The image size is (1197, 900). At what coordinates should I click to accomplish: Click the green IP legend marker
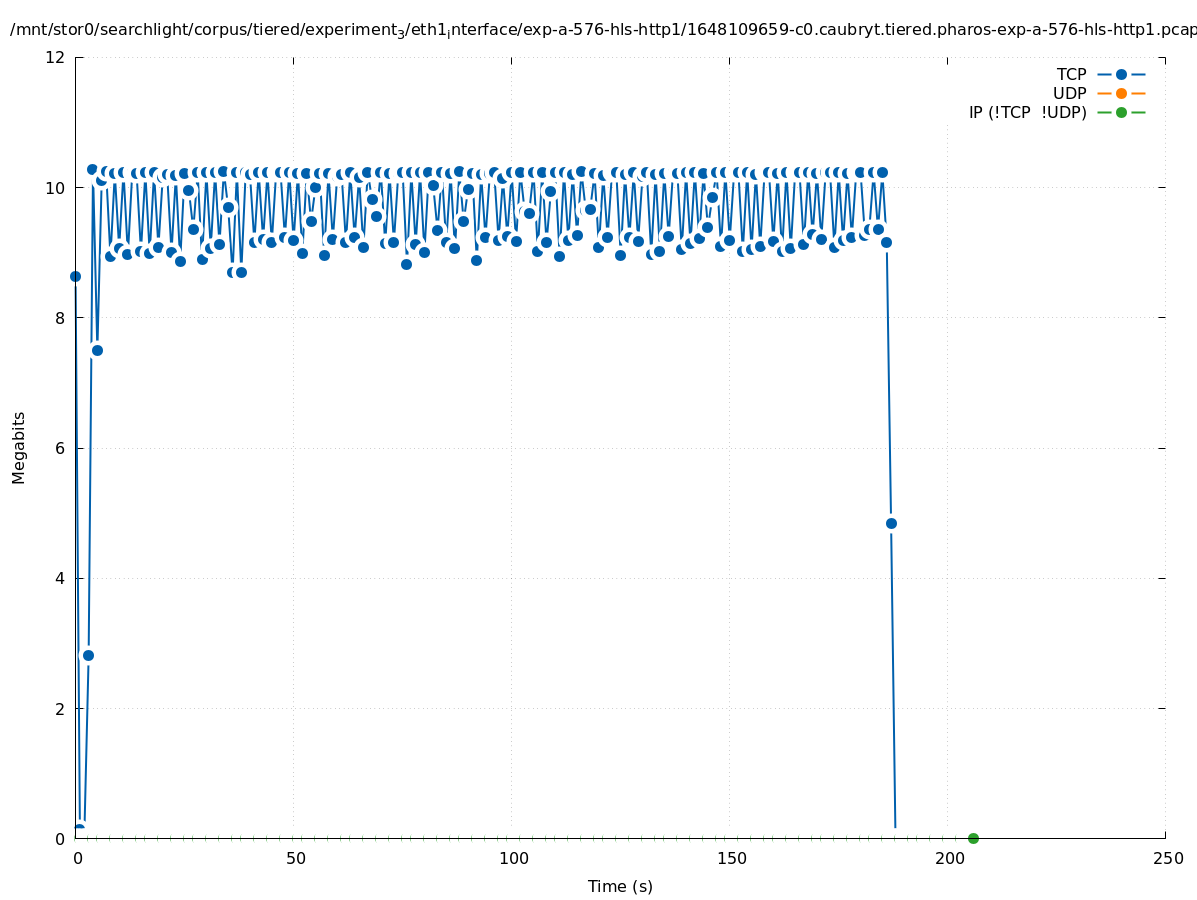tap(1121, 112)
